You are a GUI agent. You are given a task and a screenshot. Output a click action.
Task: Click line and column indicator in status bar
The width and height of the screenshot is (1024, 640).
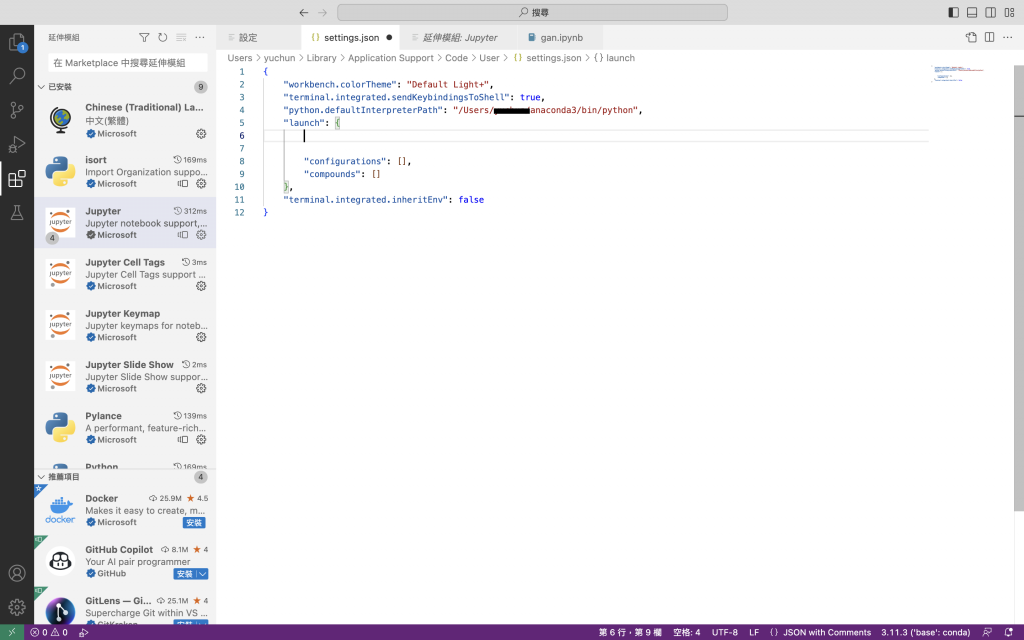[x=630, y=632]
